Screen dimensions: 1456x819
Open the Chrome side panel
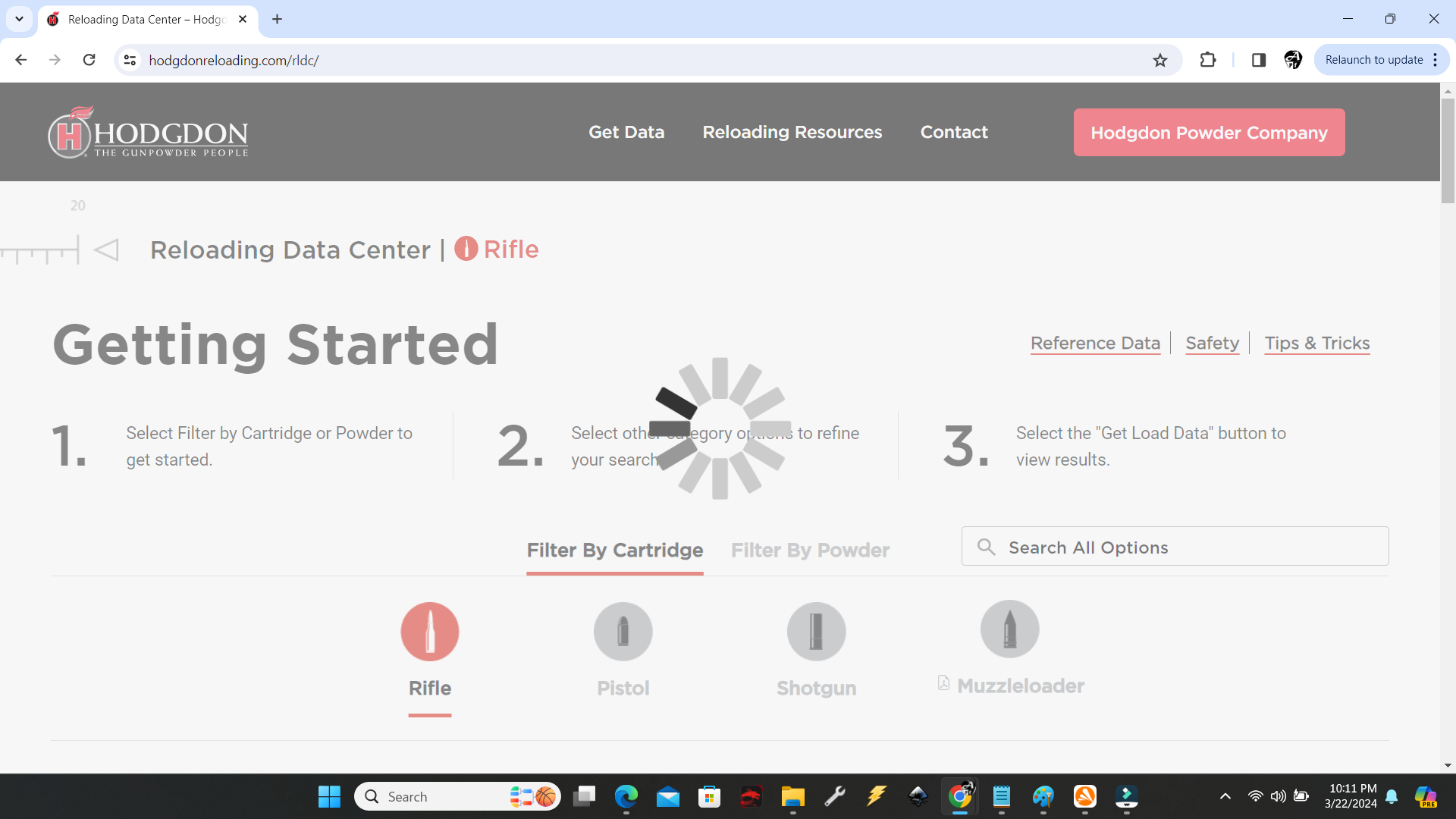pos(1259,60)
